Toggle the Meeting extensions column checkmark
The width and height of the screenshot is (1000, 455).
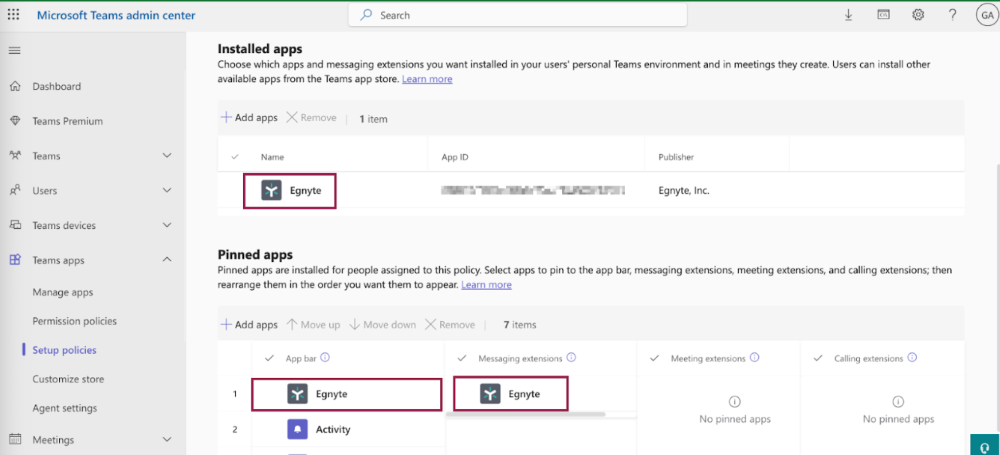(655, 358)
